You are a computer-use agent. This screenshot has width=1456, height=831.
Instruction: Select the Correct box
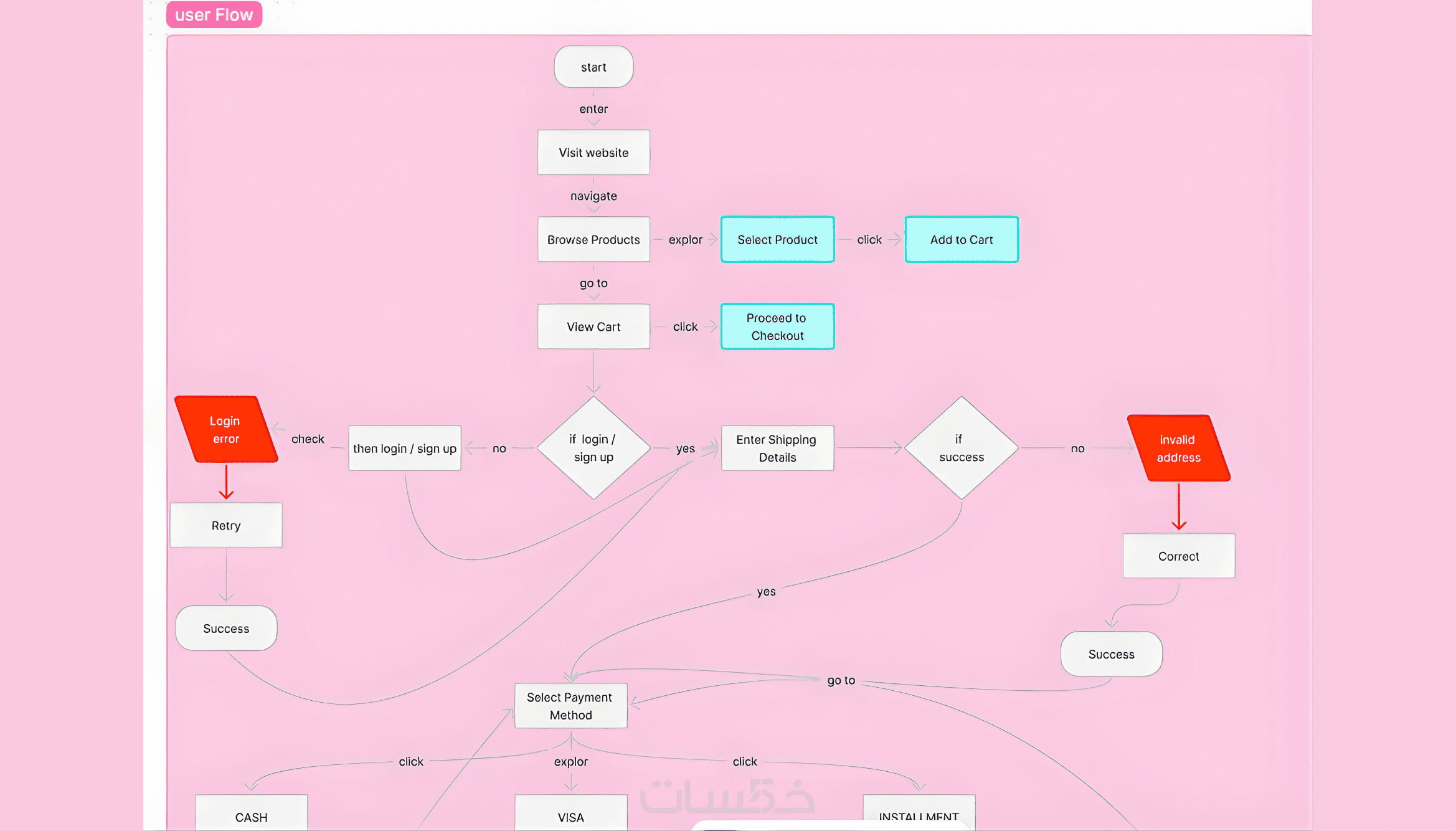pos(1178,556)
